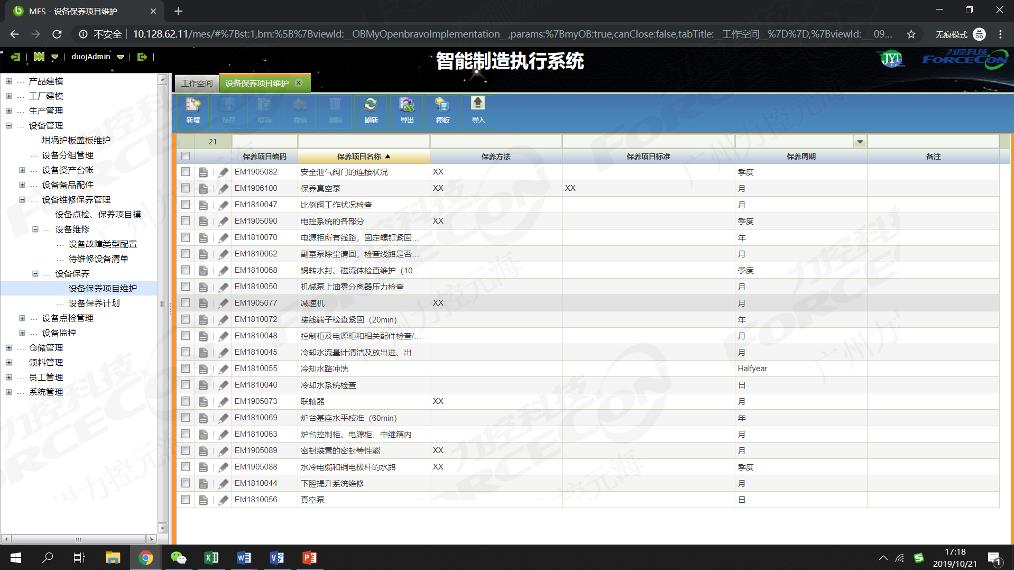Open form view icon for row EM1810056
This screenshot has height=570, width=1014.
203,499
